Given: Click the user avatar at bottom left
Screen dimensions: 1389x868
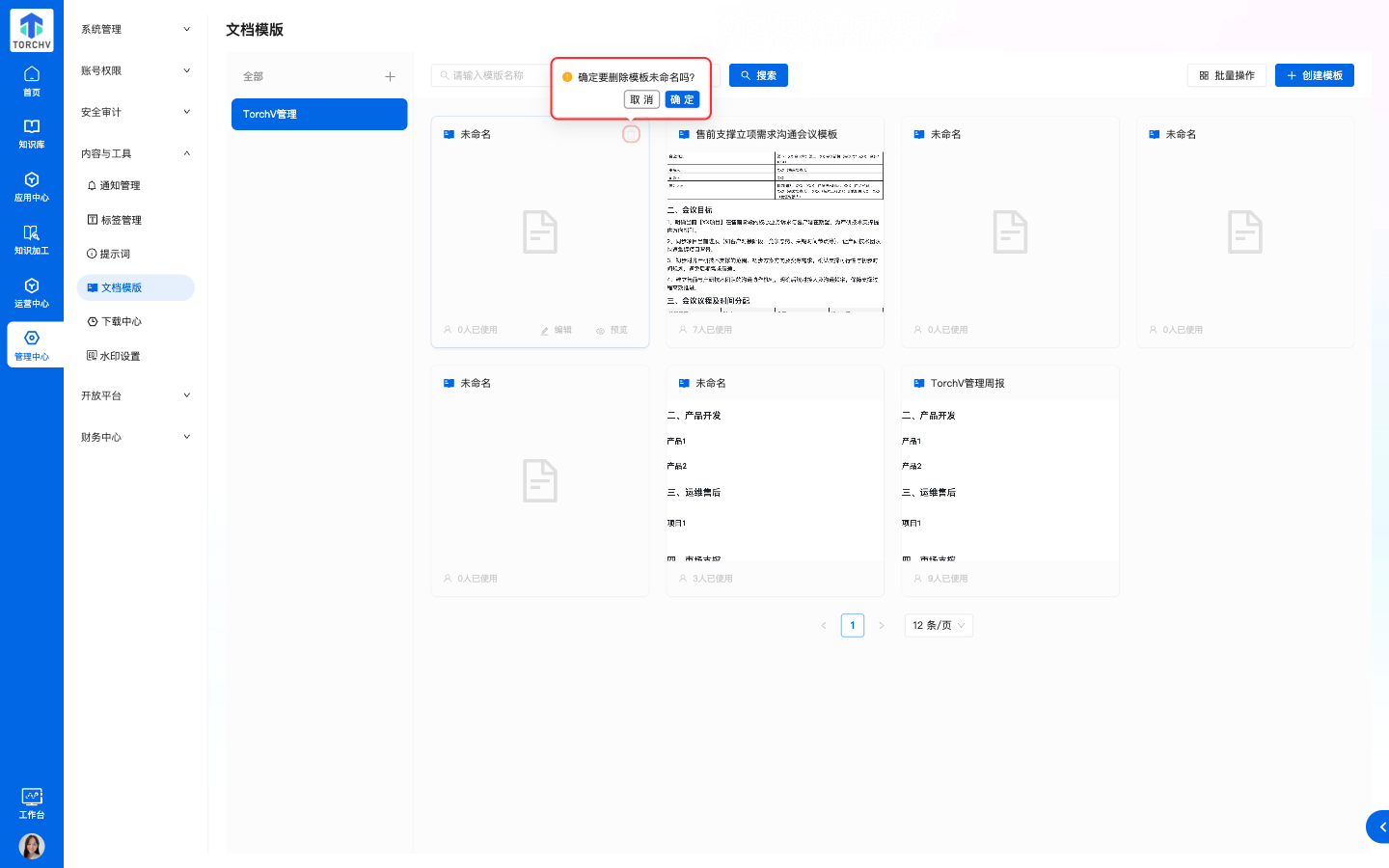Looking at the screenshot, I should point(31,846).
